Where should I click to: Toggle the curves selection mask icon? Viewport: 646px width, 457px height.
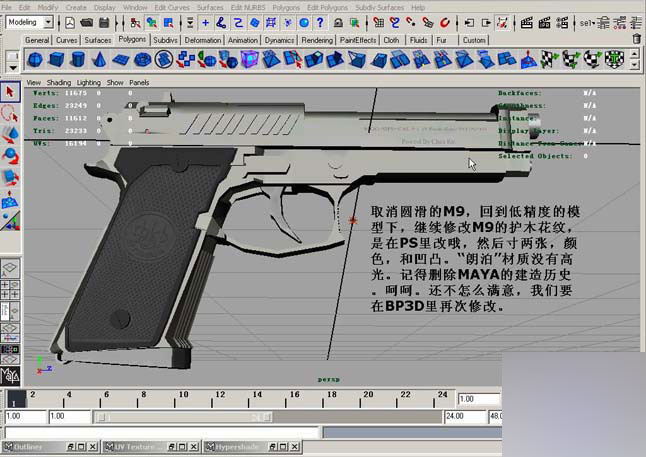[238, 23]
